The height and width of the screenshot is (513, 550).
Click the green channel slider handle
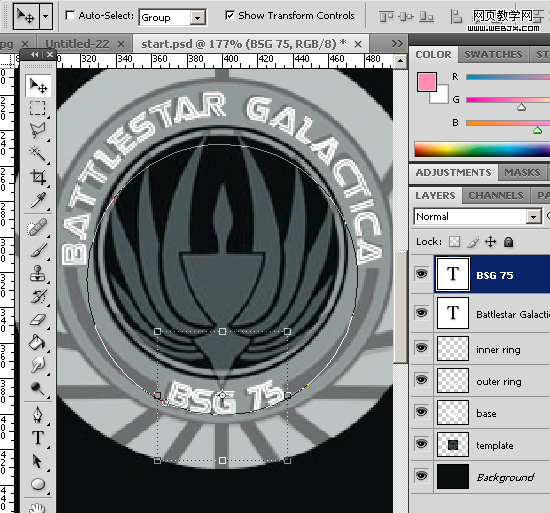tap(522, 107)
